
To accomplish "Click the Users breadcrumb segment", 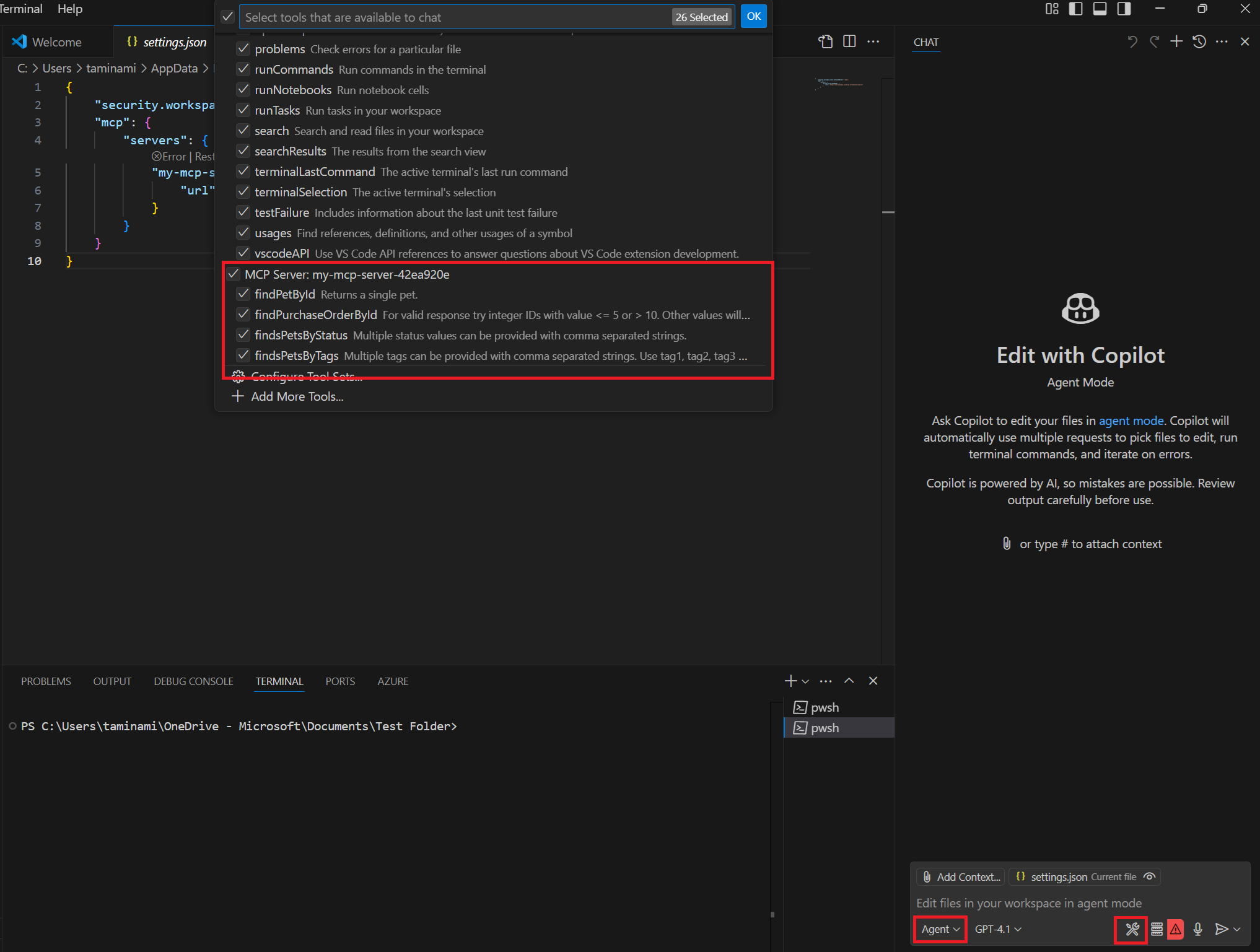I will pyautogui.click(x=57, y=68).
